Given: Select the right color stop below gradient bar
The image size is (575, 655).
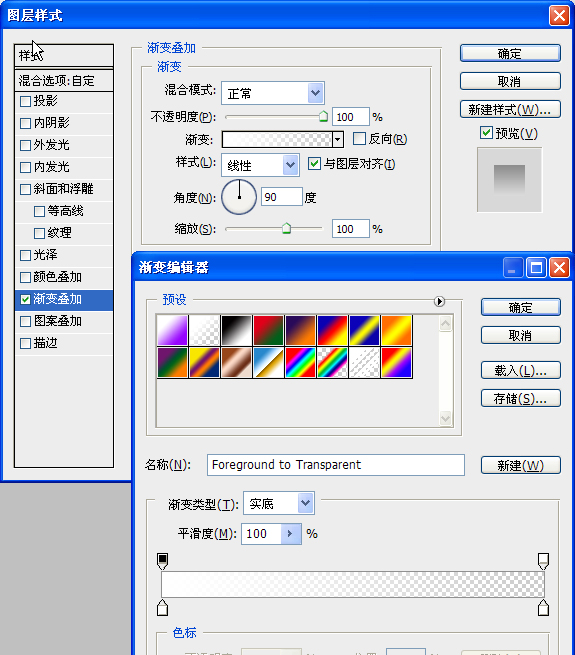Looking at the screenshot, I should point(543,607).
